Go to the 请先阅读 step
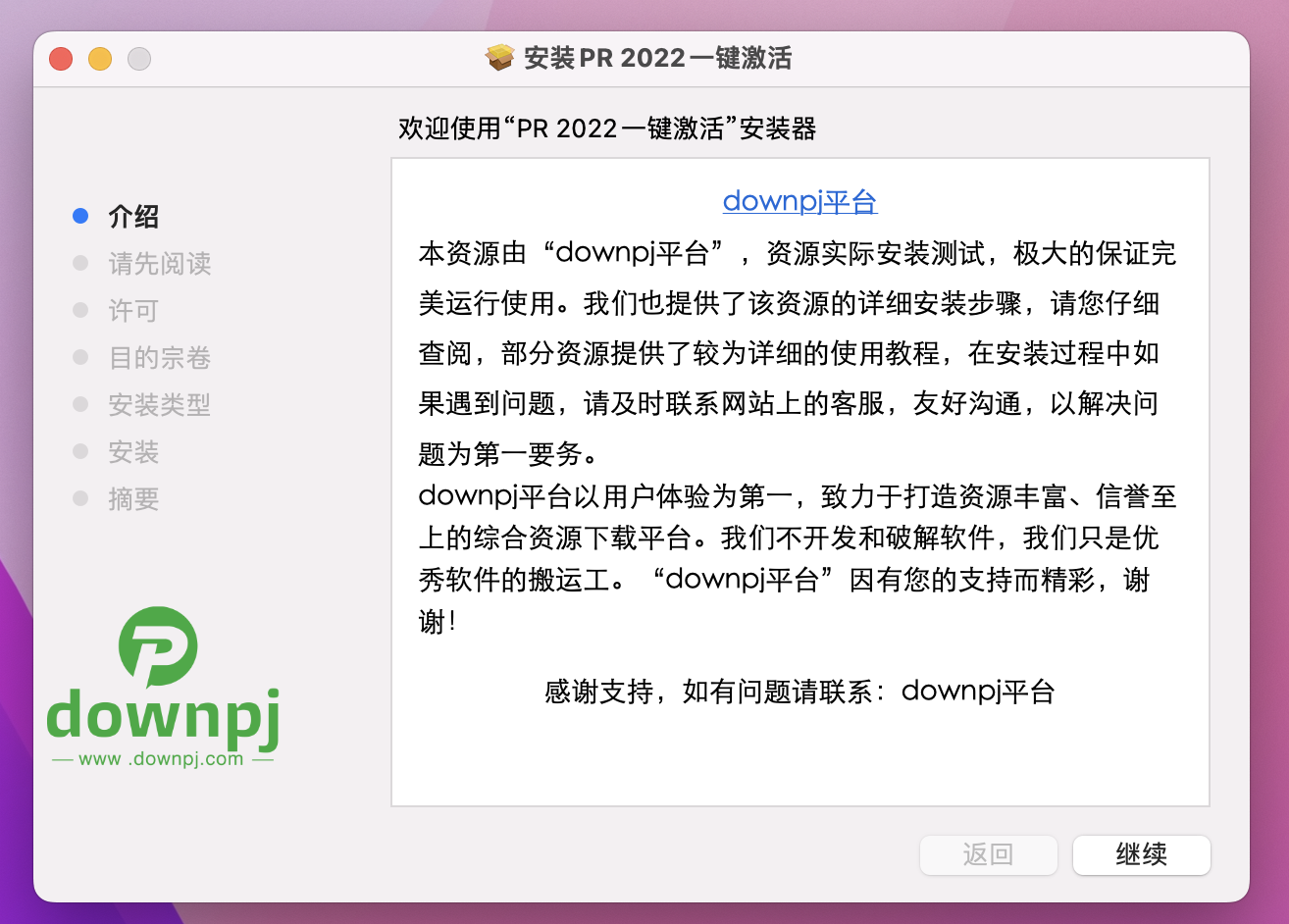Screen dimensions: 1289x924 [159, 264]
